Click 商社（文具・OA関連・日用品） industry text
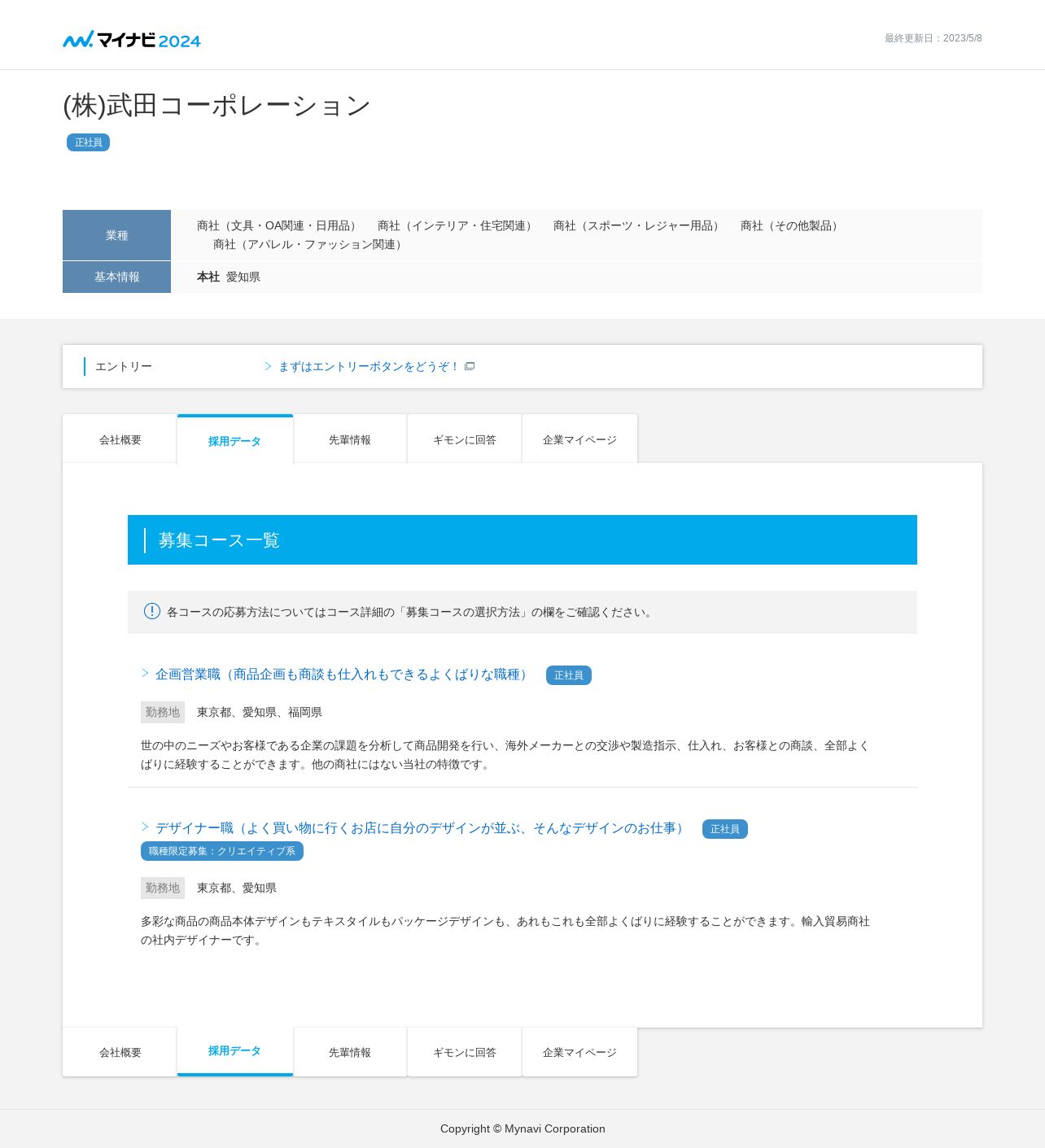 [x=278, y=225]
